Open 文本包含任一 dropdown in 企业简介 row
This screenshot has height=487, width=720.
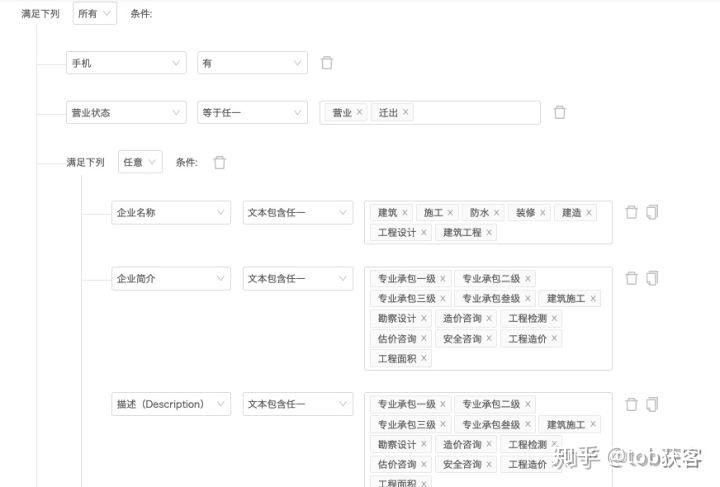[298, 279]
